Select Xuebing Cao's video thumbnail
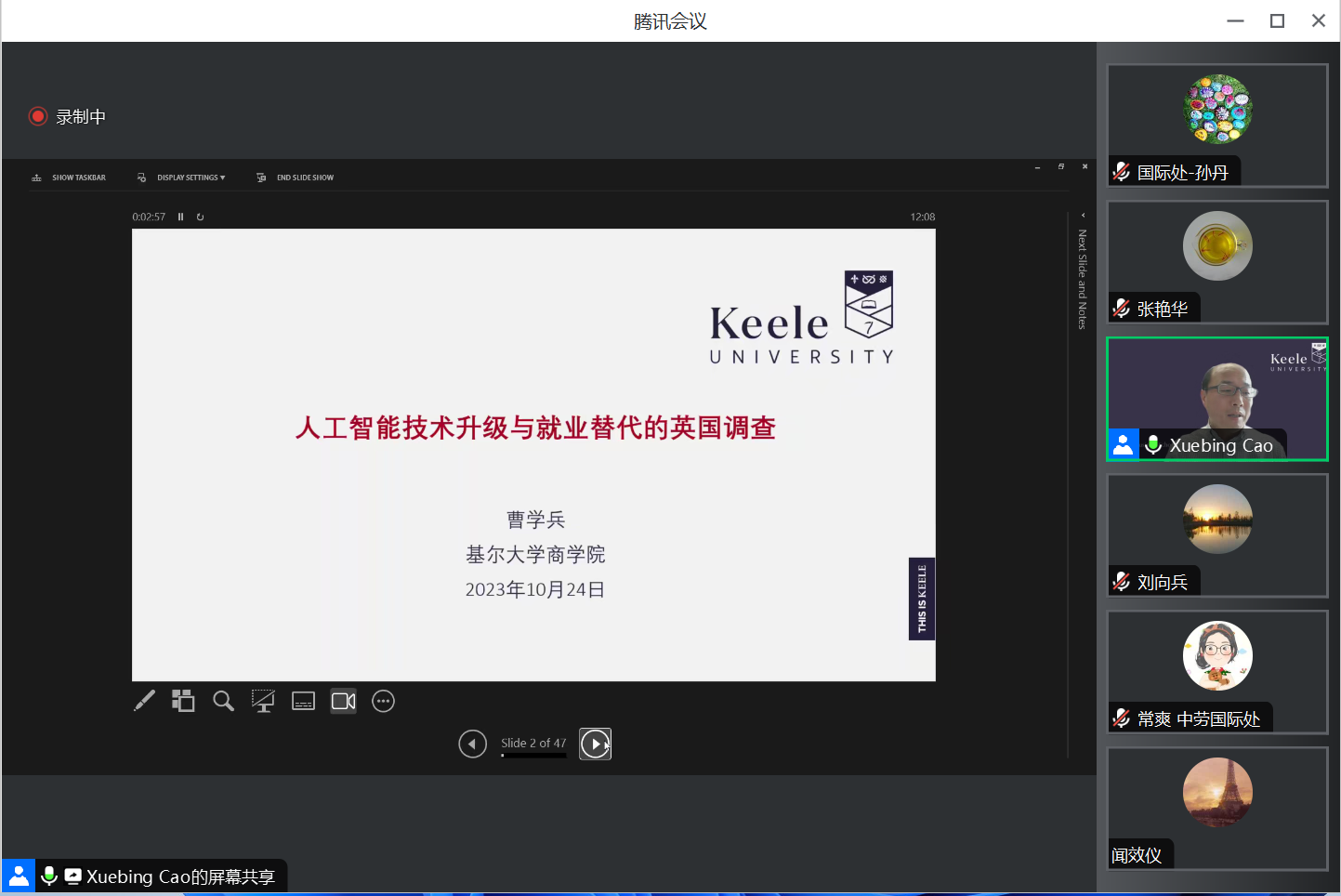 pyautogui.click(x=1217, y=399)
